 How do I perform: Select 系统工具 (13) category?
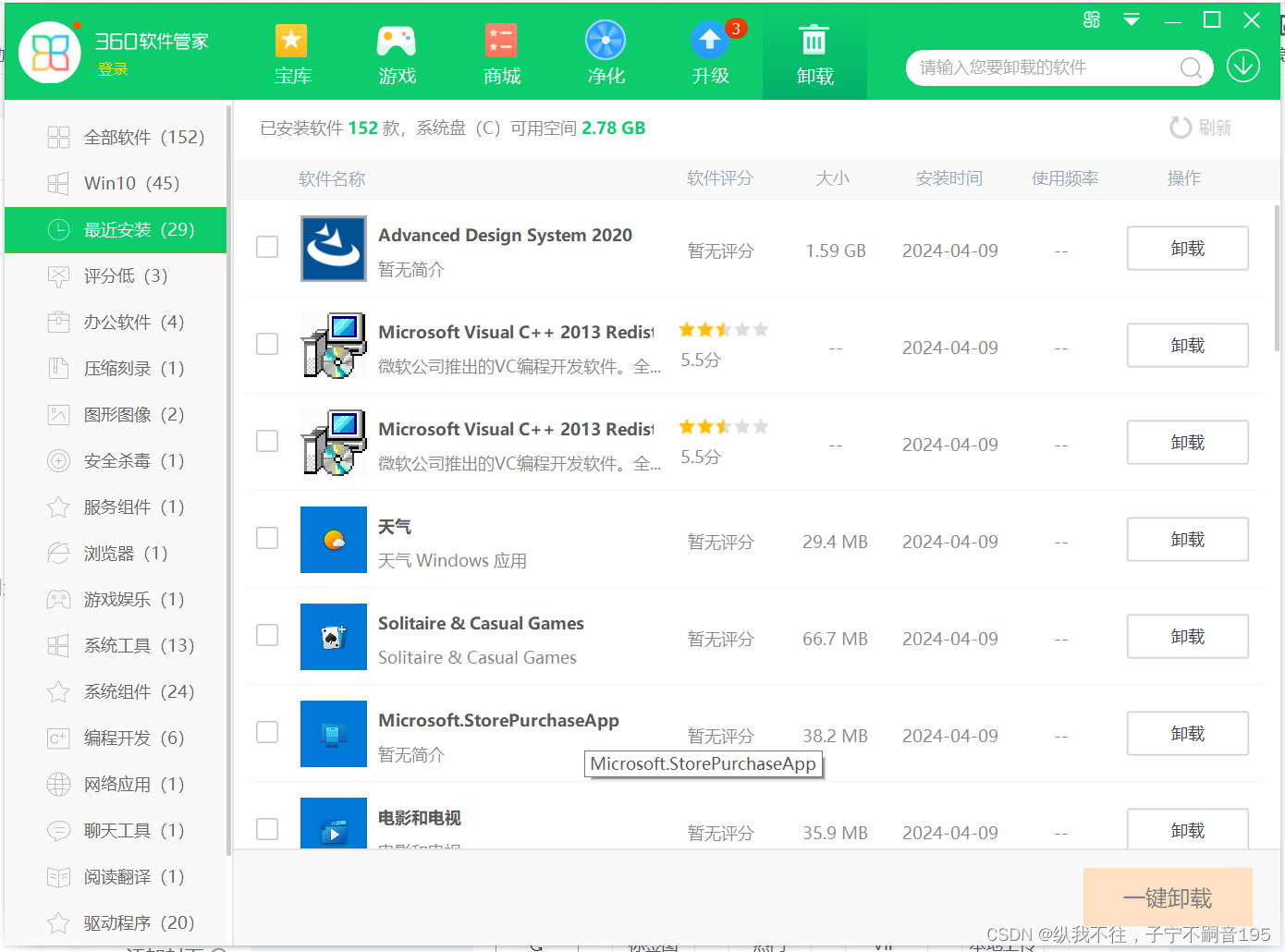[116, 645]
